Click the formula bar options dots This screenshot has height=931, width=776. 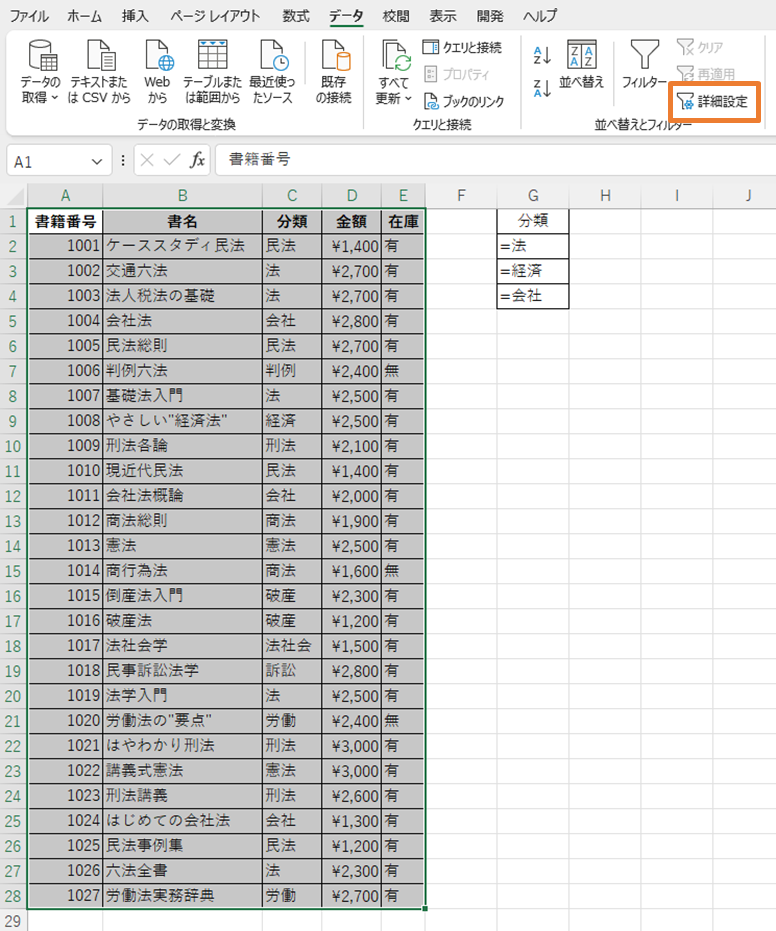pyautogui.click(x=123, y=160)
